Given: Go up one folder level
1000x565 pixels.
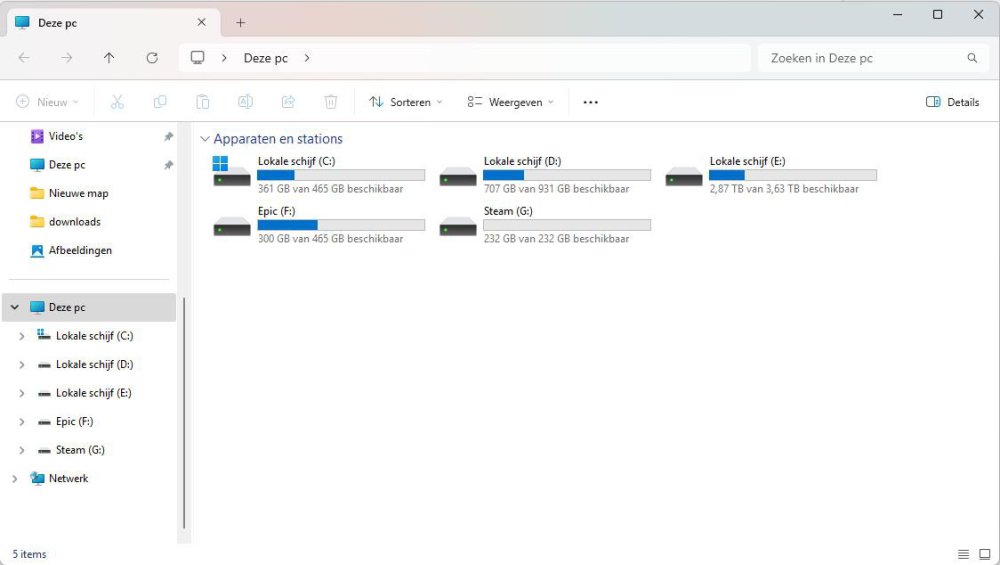Looking at the screenshot, I should [109, 58].
